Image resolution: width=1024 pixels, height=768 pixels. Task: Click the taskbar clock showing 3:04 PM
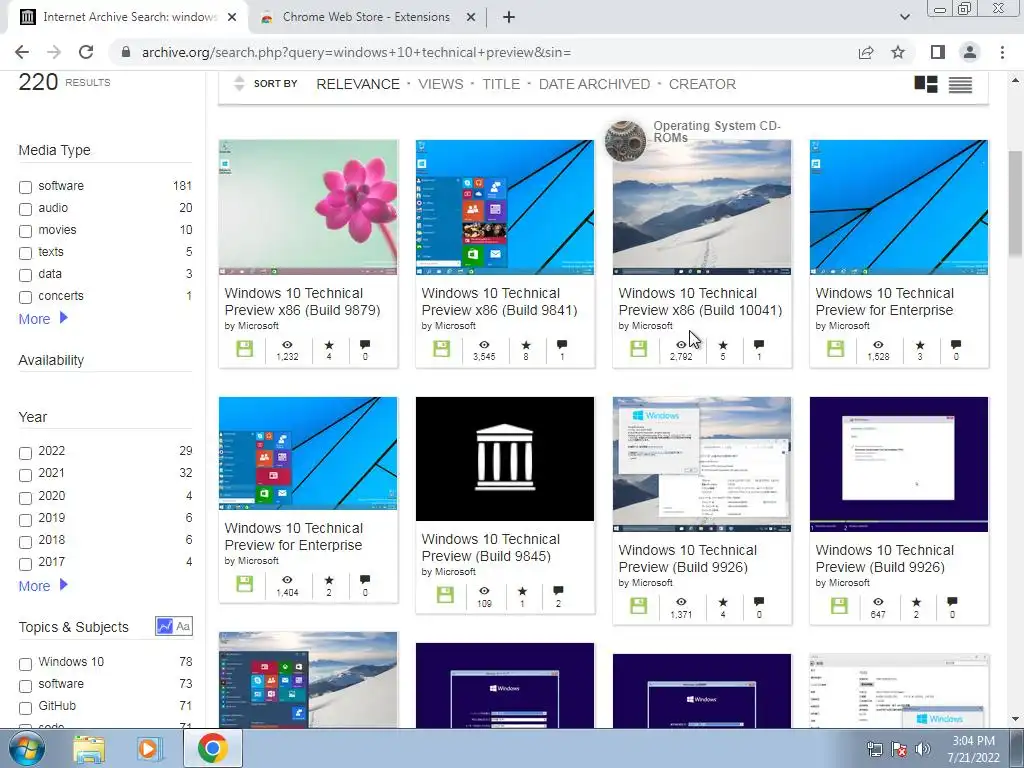pyautogui.click(x=973, y=749)
